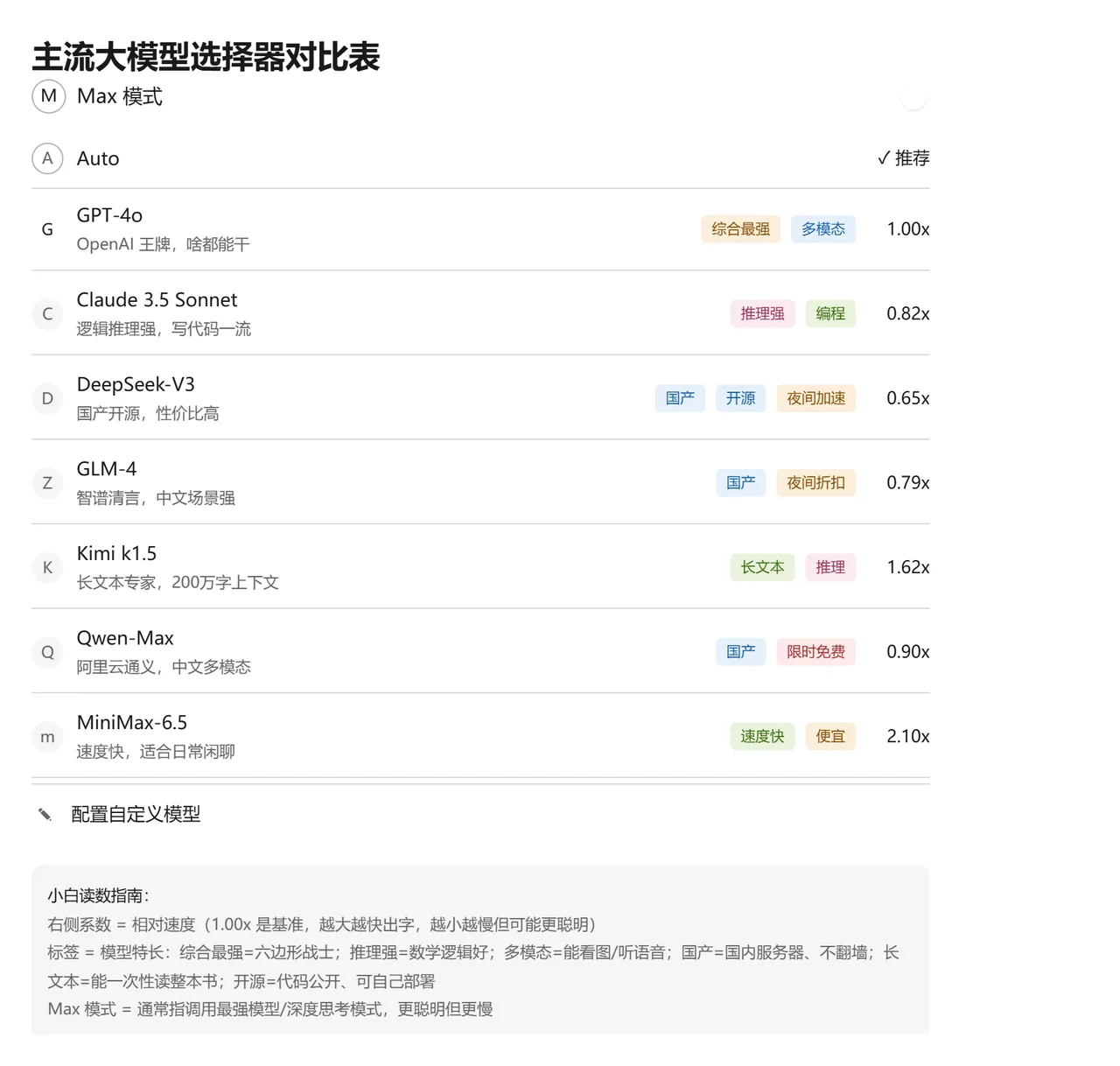
Task: Select the Kimi k1.5 model name
Action: (116, 554)
